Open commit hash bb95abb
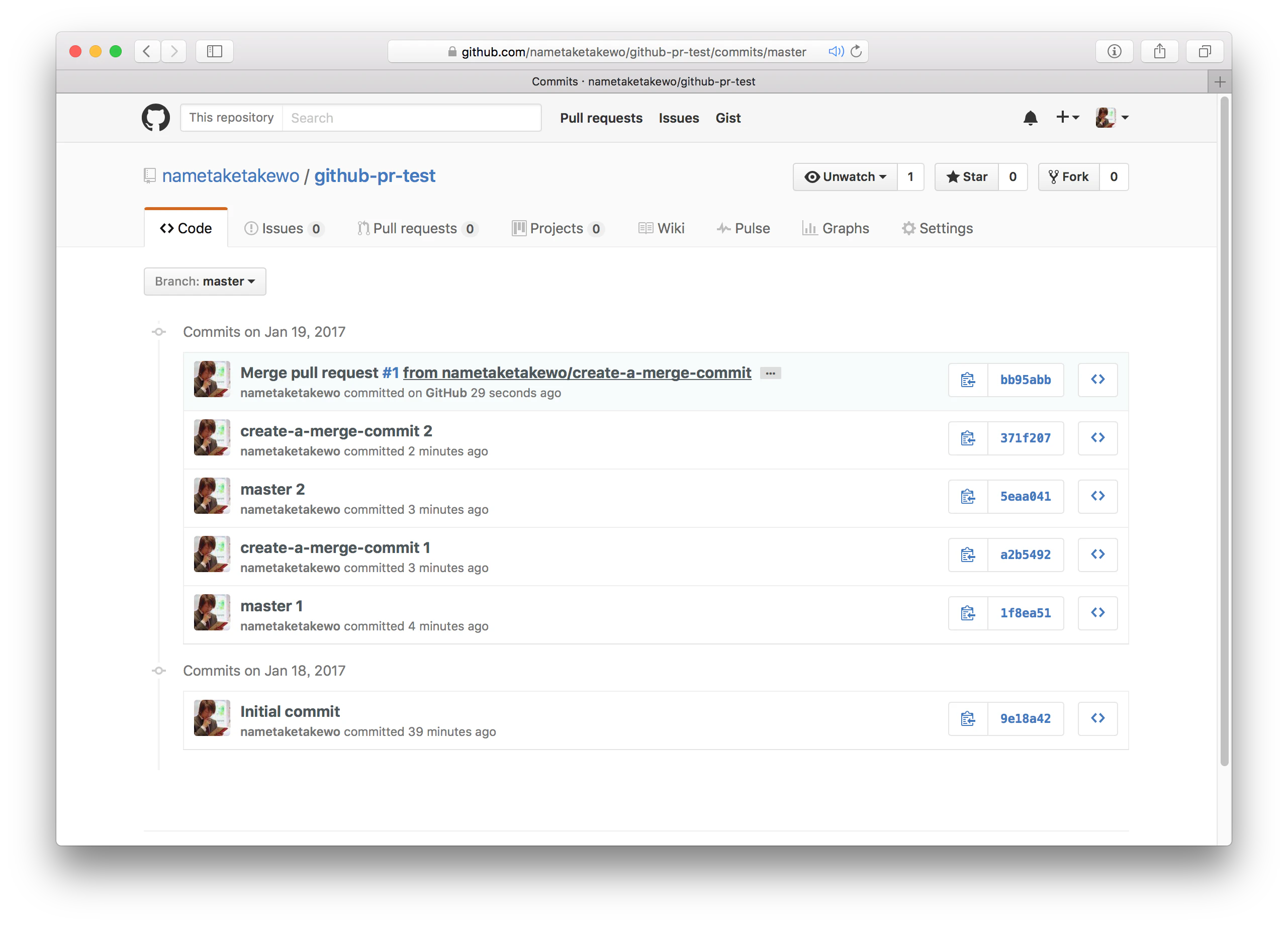 pyautogui.click(x=1026, y=380)
